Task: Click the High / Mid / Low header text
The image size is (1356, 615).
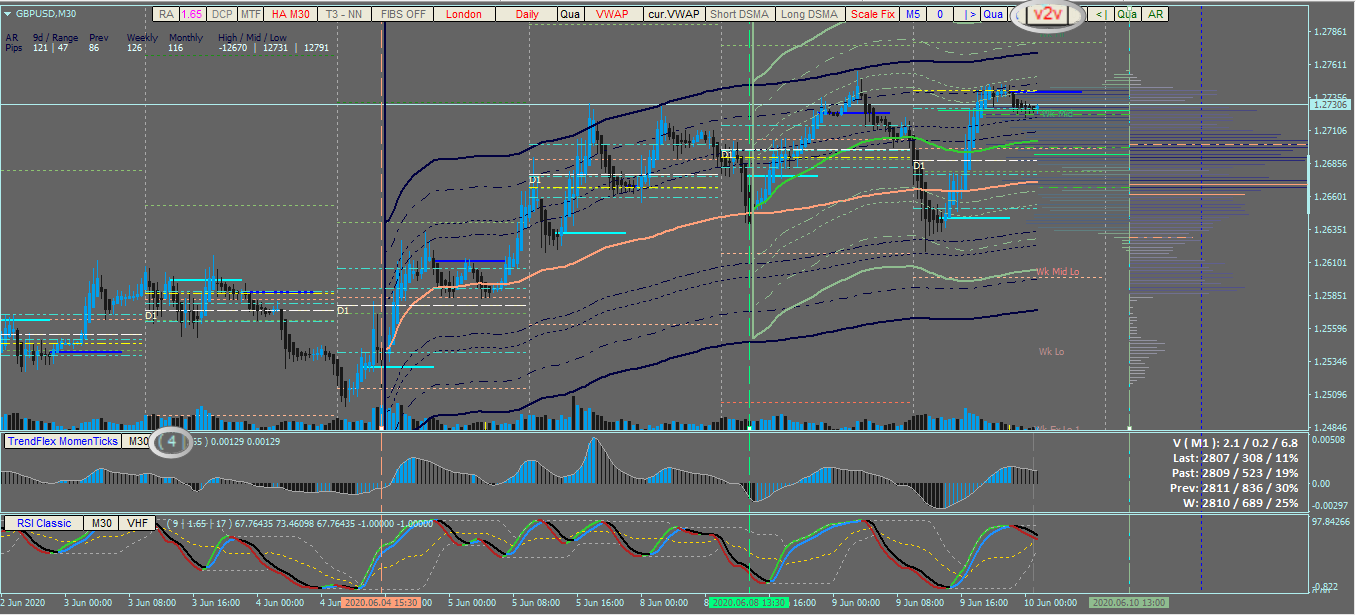Action: [x=251, y=37]
